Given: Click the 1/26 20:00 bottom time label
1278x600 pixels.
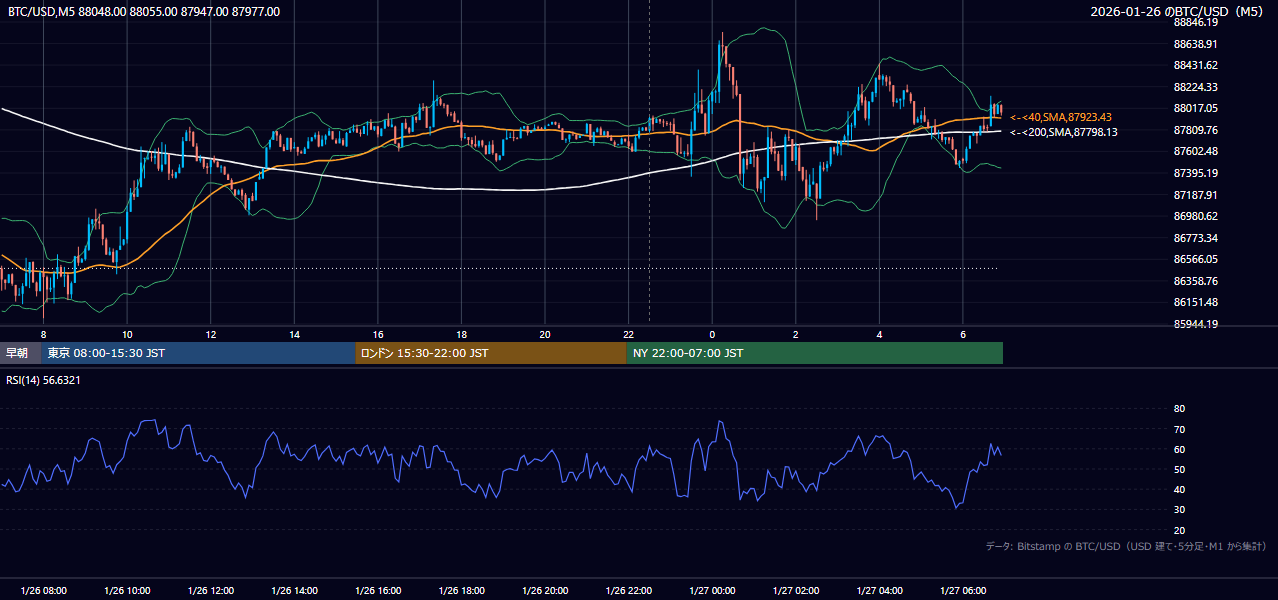Looking at the screenshot, I should coord(544,591).
